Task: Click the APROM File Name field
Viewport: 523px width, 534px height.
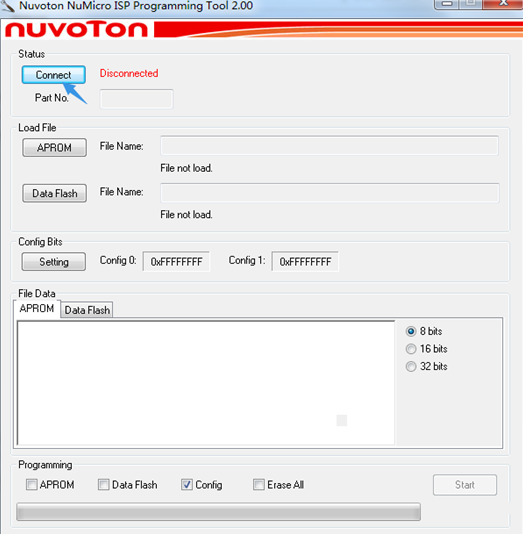Action: 330,145
